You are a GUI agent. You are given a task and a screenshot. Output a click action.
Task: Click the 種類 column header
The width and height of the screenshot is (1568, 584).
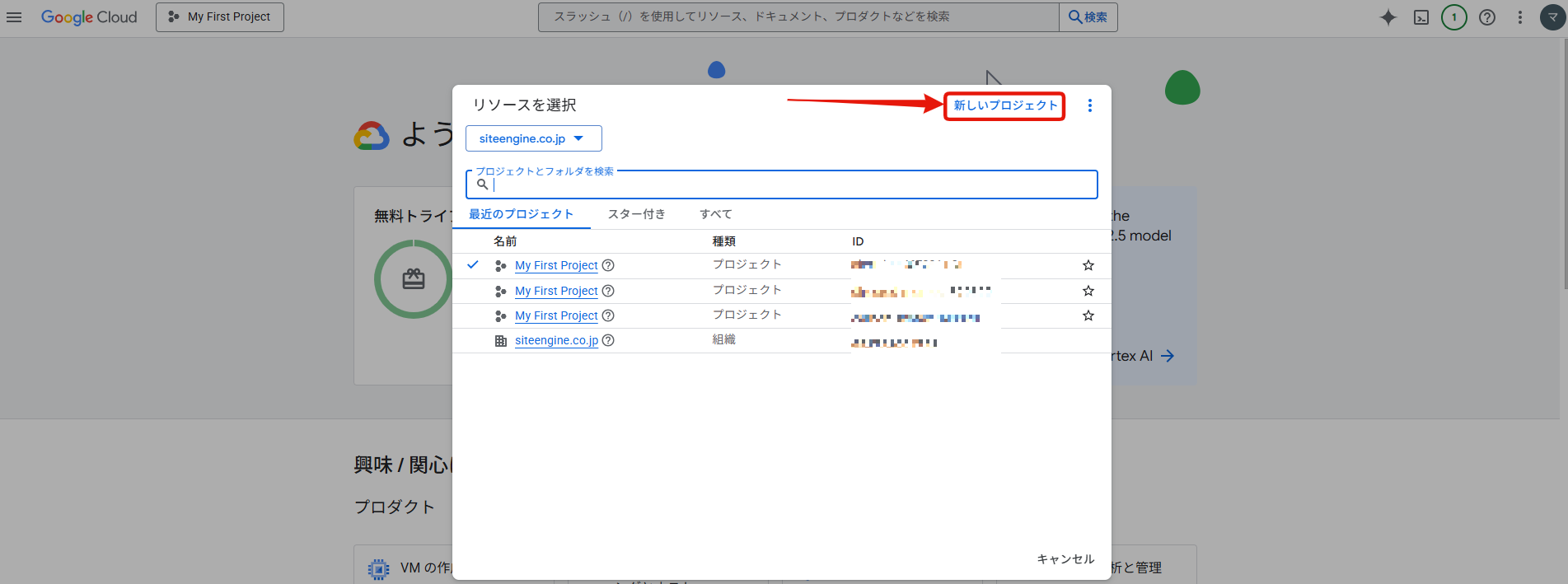click(724, 241)
